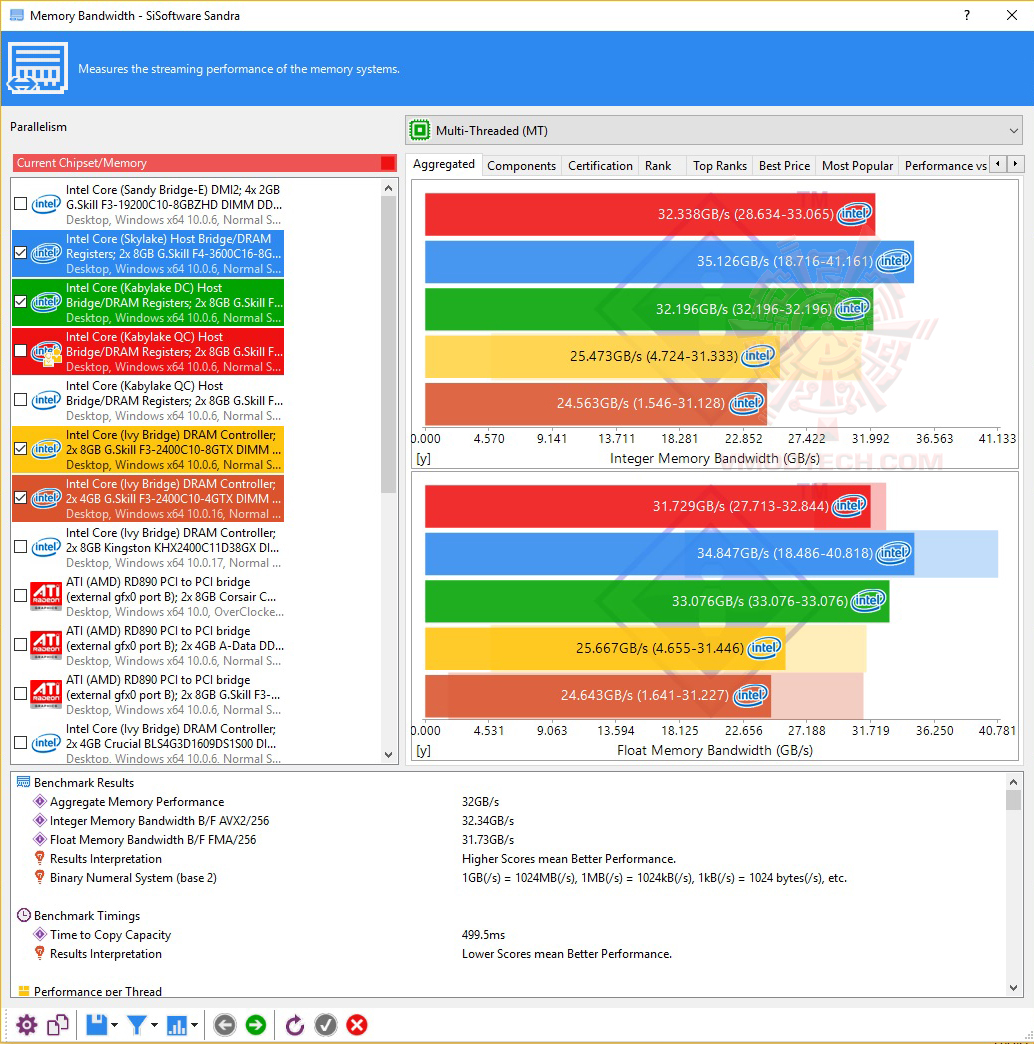Screen dimensions: 1034x1044
Task: Click the help question mark in title bar
Action: [967, 15]
